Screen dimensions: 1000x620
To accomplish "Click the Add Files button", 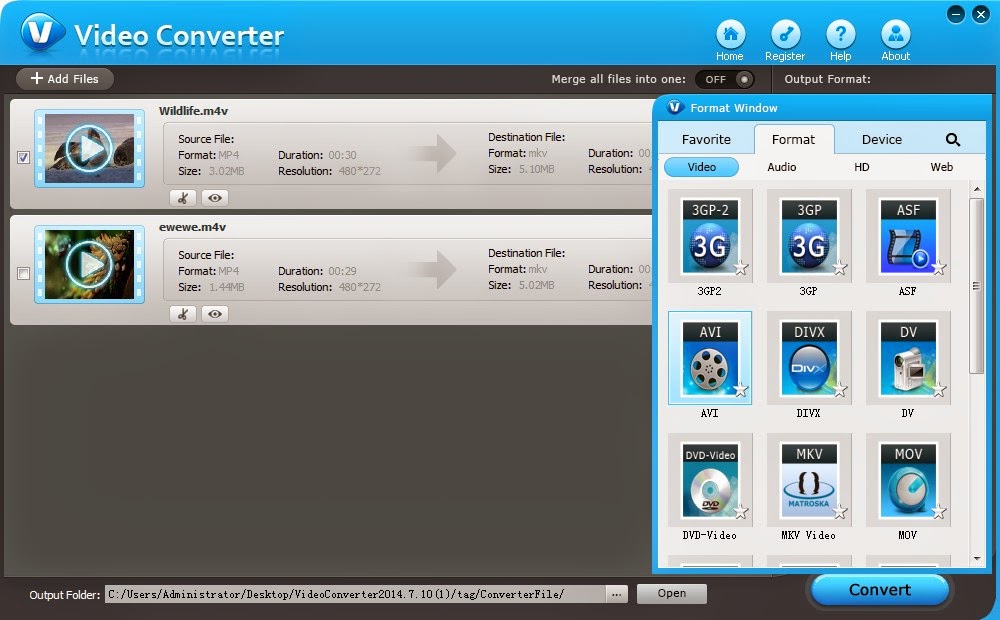I will click(x=64, y=78).
